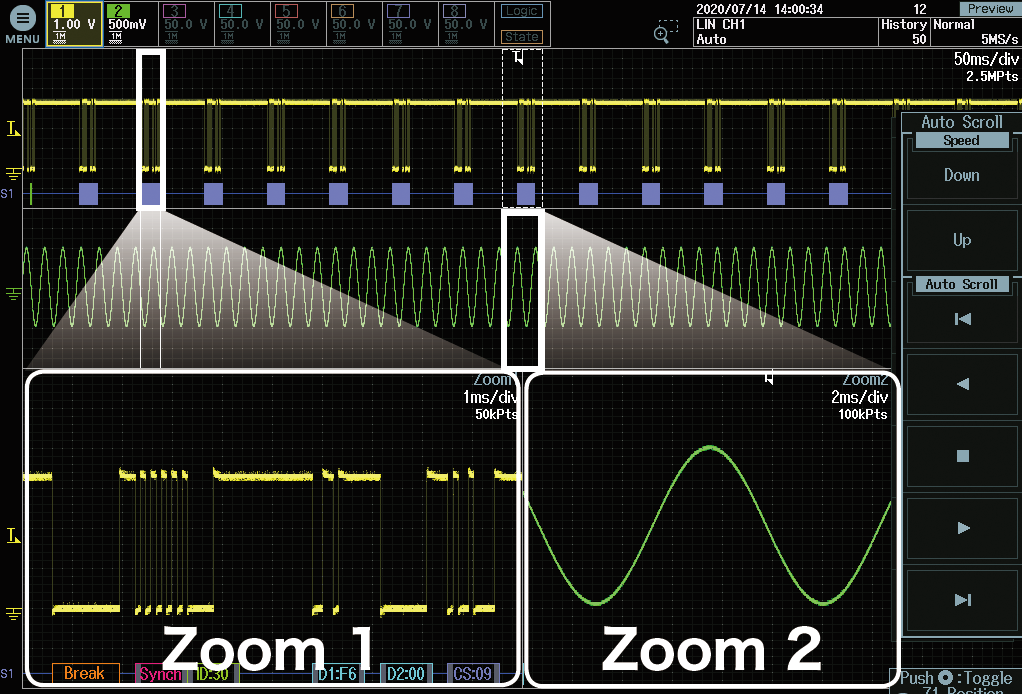1022x694 pixels.
Task: Enable channel 3 display
Action: tap(186, 24)
